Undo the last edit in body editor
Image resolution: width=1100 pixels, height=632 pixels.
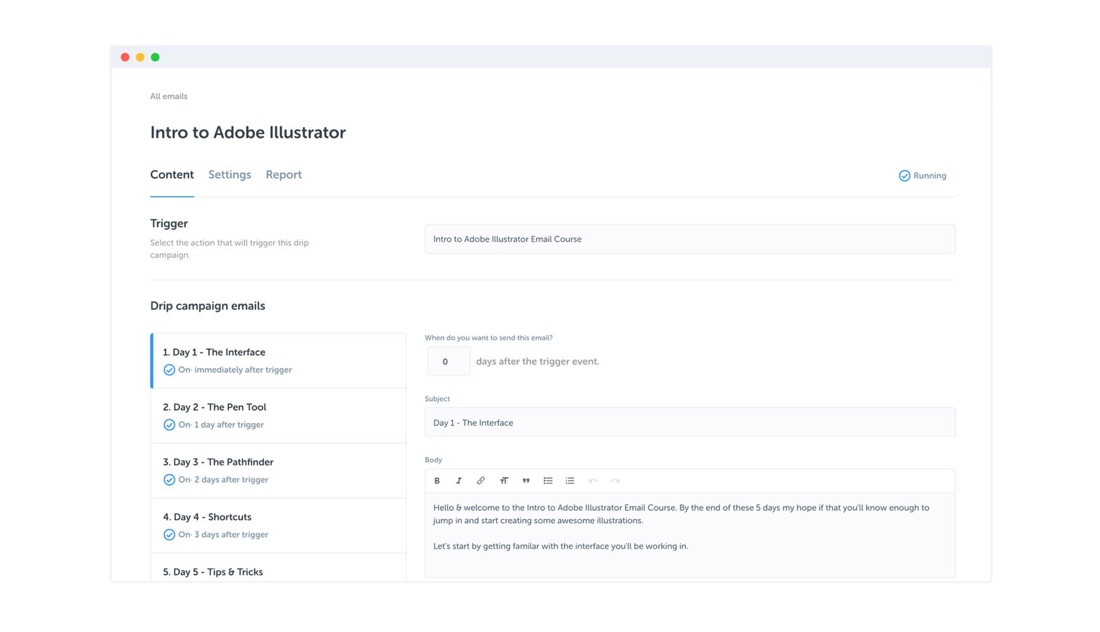pyautogui.click(x=593, y=480)
